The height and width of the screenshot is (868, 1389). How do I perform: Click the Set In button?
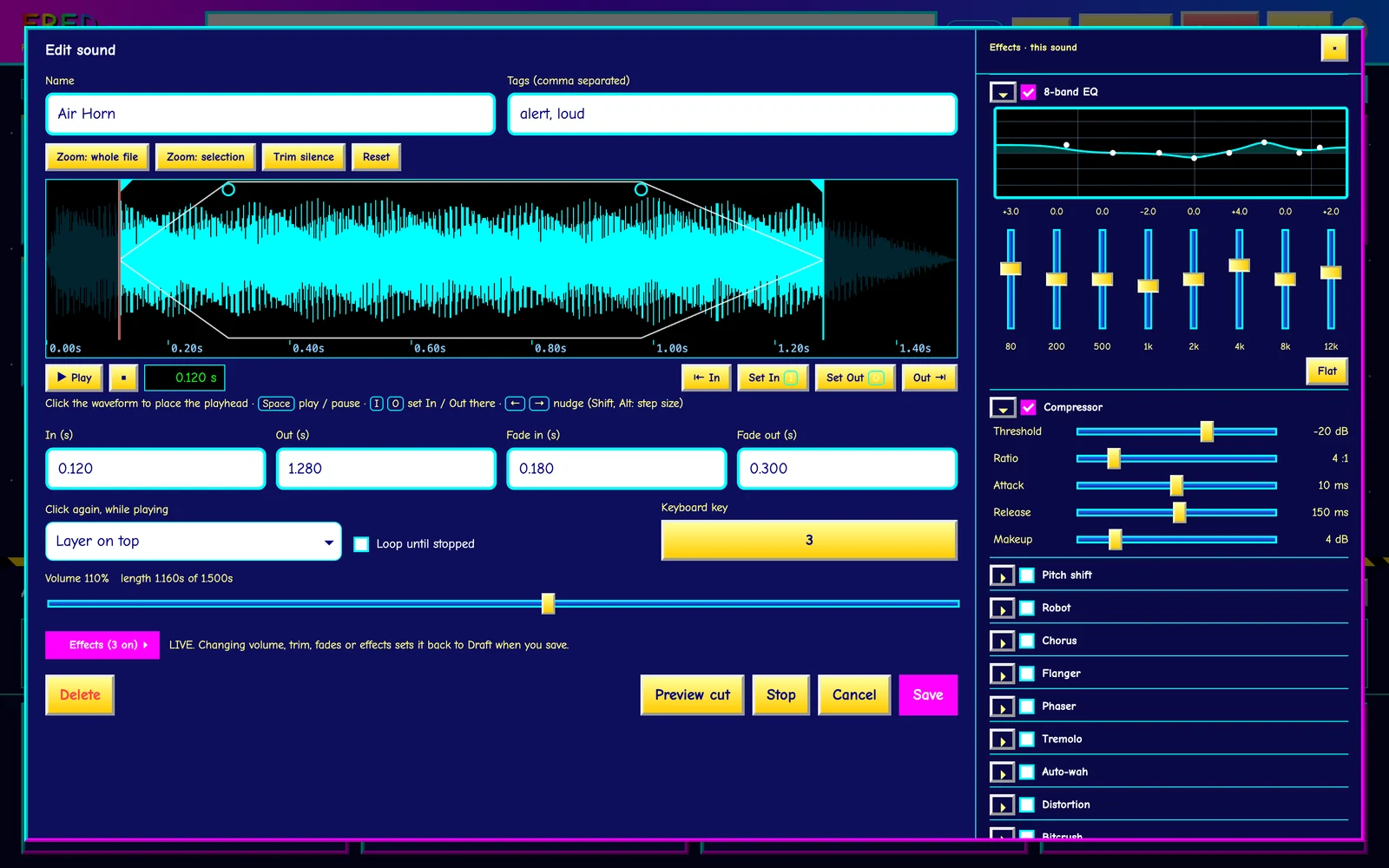click(773, 378)
